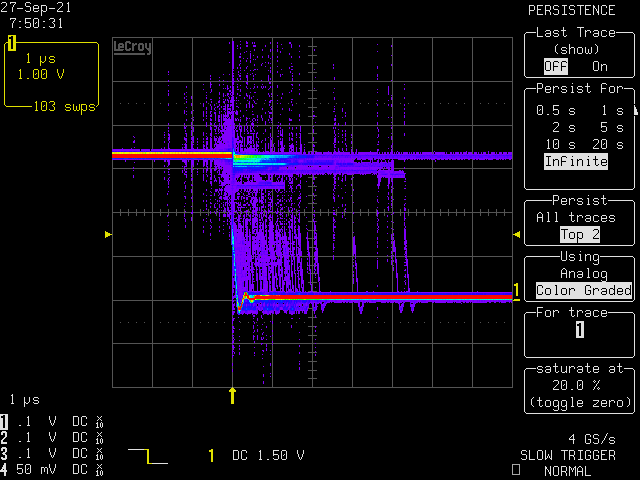Click the small square indicator near SLOW TRIGGER

pyautogui.click(x=516, y=470)
